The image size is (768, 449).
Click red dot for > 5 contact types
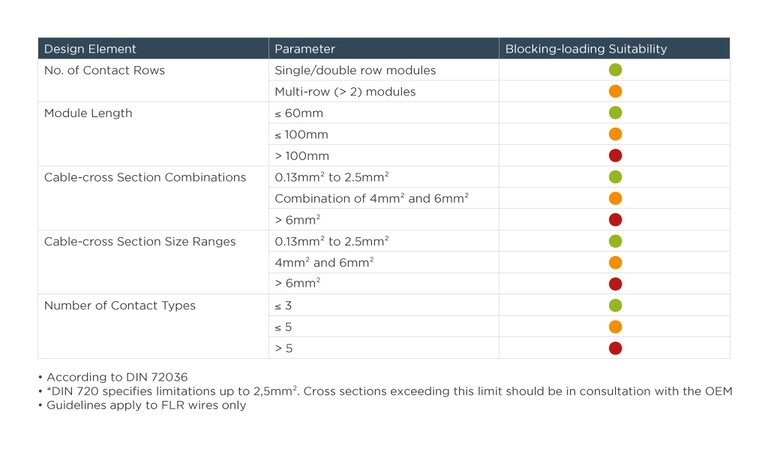(615, 348)
